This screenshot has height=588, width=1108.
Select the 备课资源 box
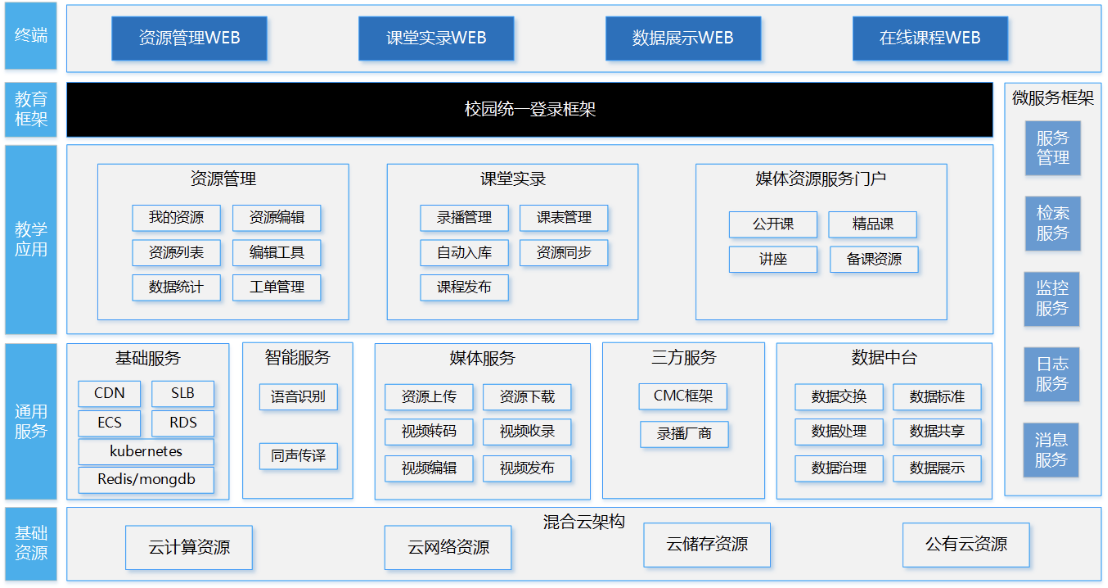tap(874, 259)
